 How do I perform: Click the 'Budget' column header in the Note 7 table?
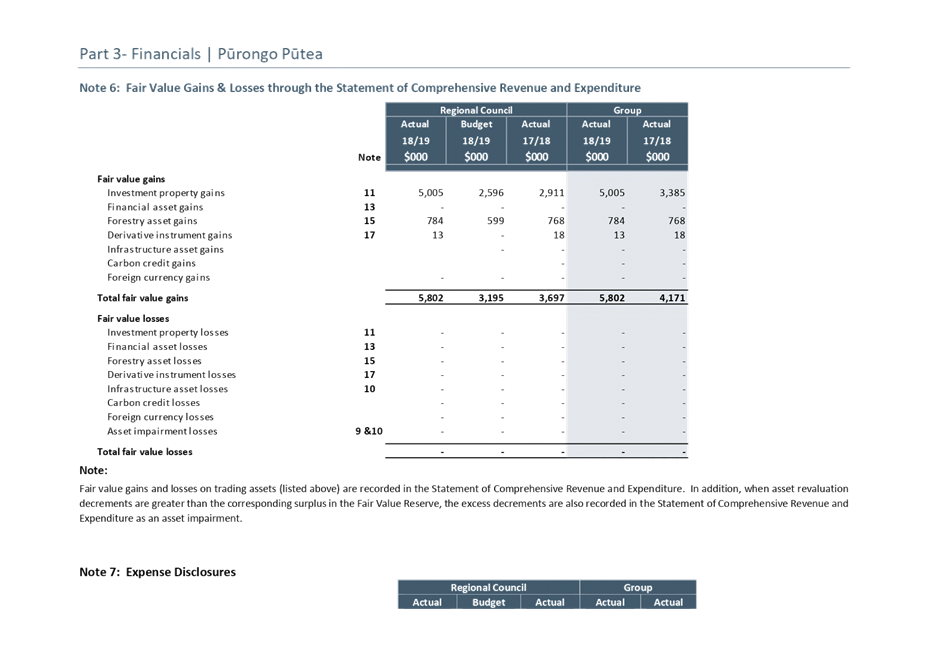tap(489, 602)
